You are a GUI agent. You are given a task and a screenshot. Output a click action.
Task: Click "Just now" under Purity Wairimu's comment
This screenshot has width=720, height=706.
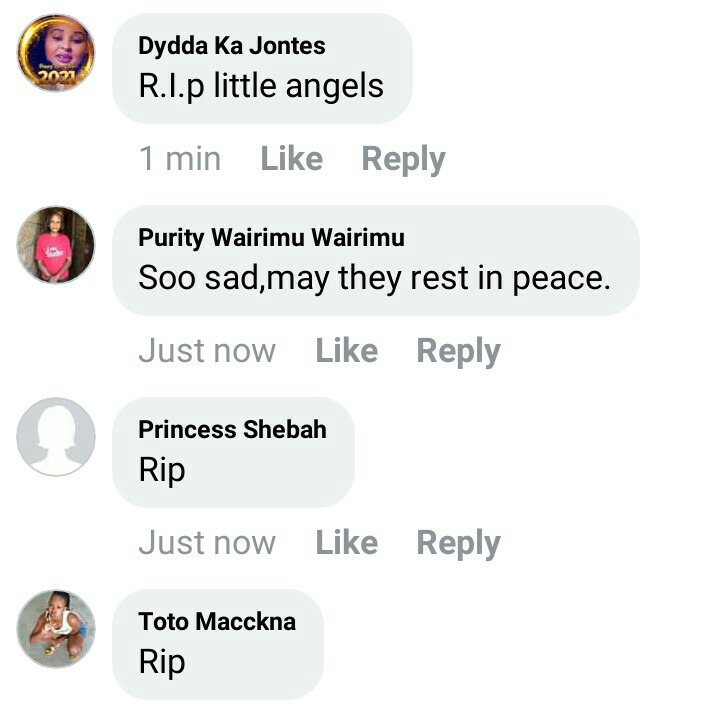(207, 351)
